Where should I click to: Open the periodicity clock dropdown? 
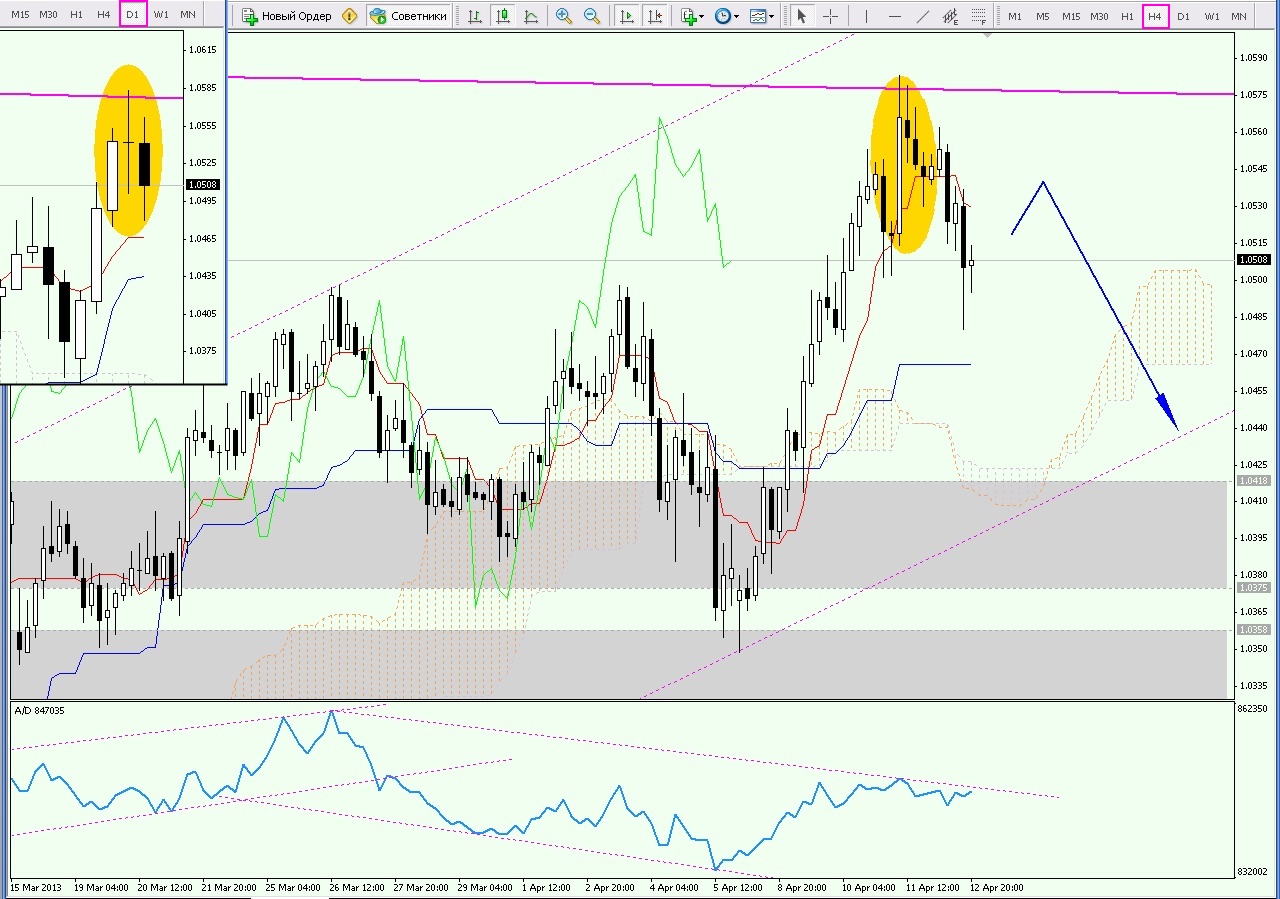(727, 16)
